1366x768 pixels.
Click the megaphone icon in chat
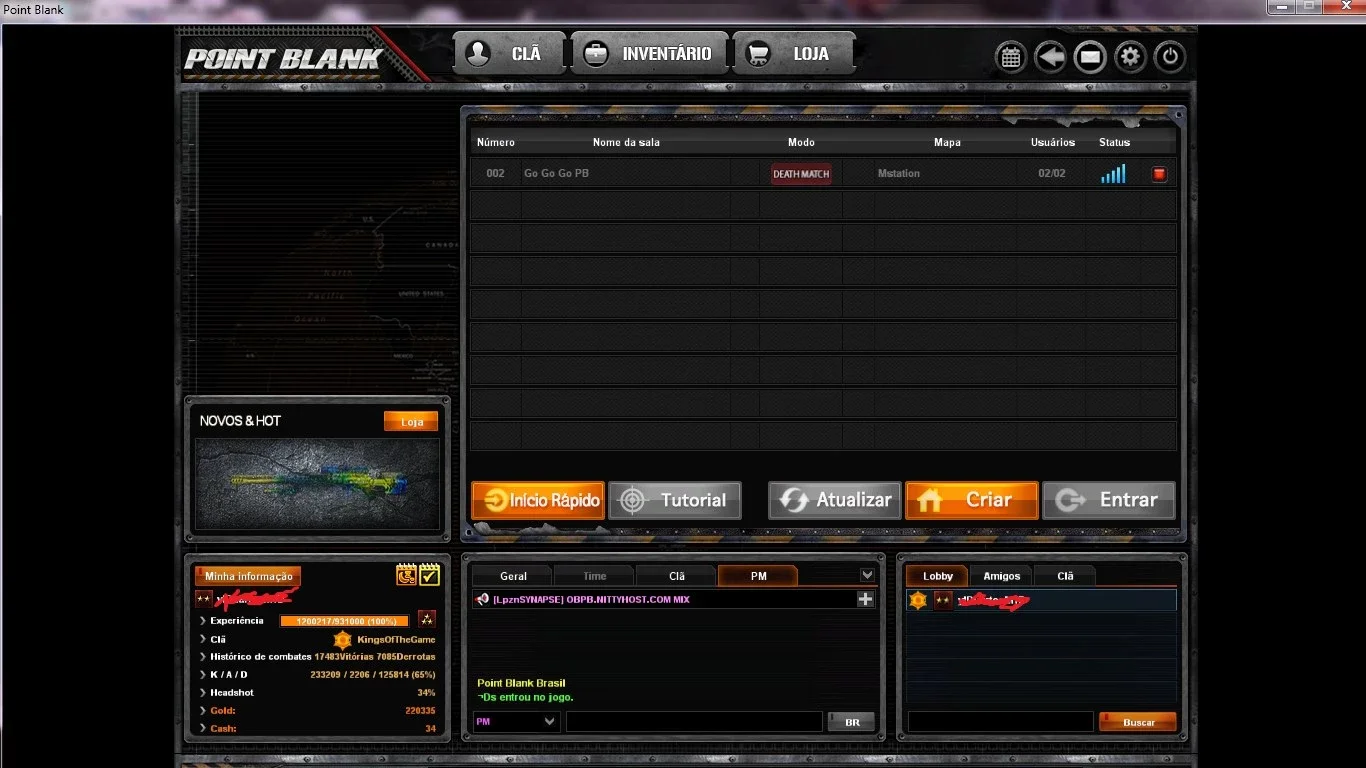click(483, 599)
